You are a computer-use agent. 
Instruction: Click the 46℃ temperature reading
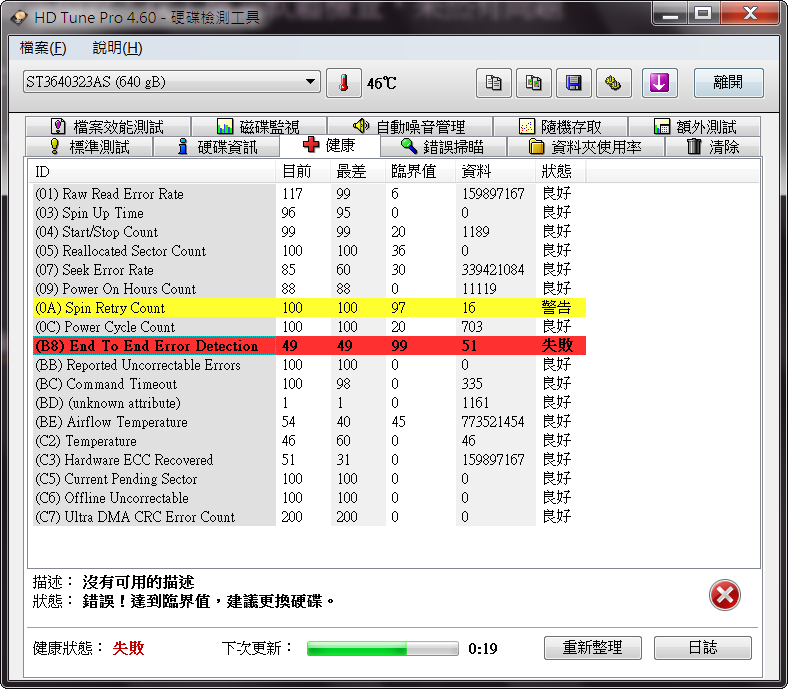coord(381,83)
